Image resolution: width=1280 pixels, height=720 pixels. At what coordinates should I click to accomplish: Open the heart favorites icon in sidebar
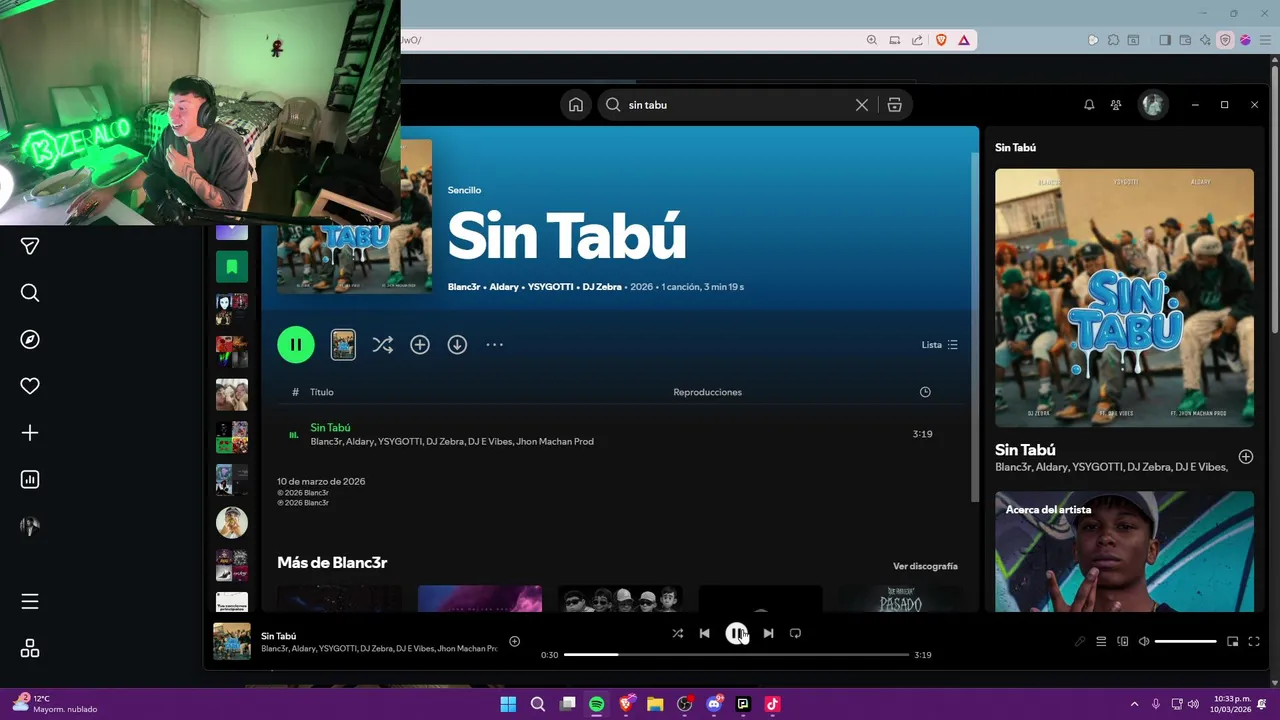coord(30,386)
